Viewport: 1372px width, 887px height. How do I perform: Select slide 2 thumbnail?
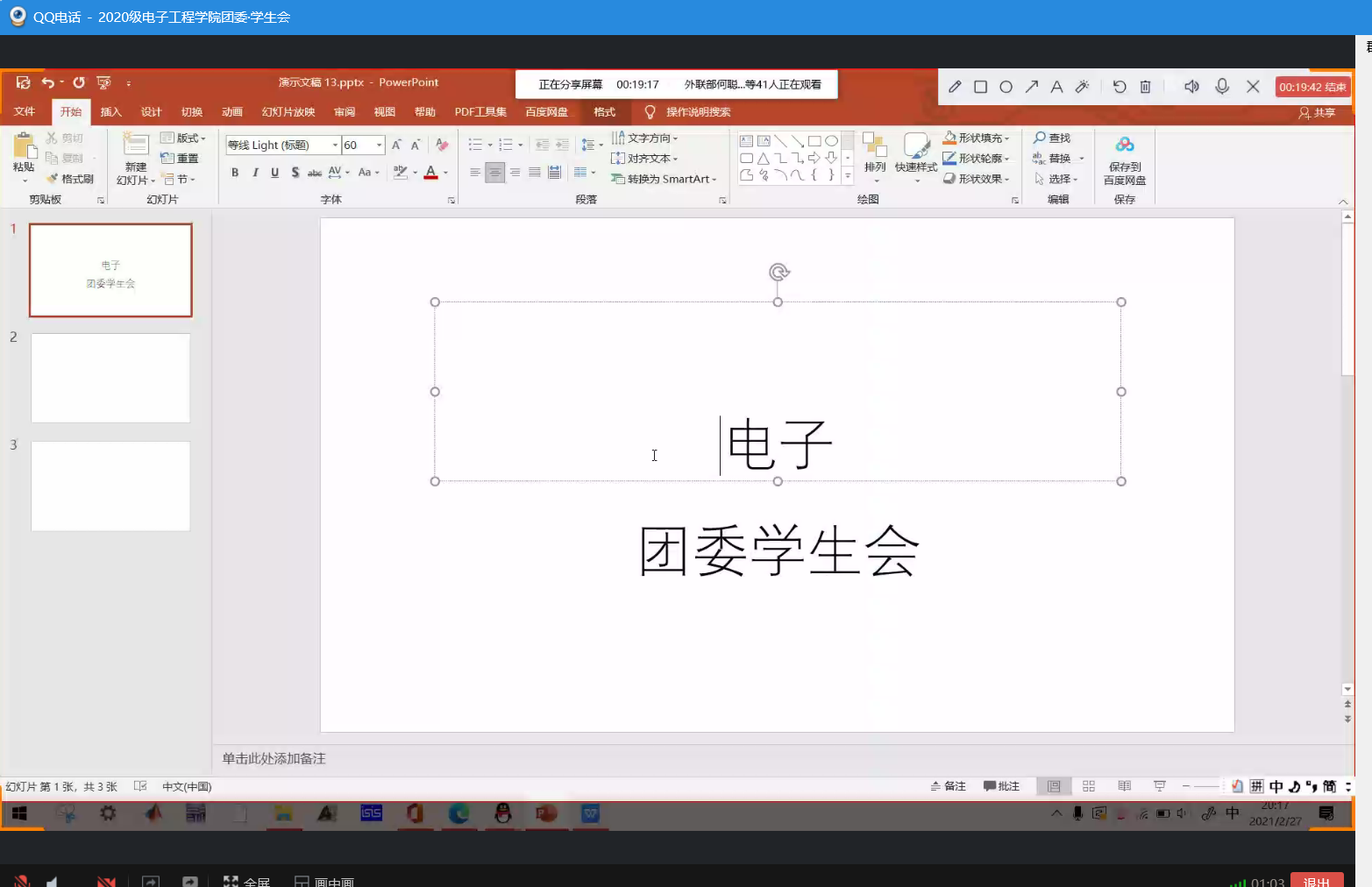110,378
